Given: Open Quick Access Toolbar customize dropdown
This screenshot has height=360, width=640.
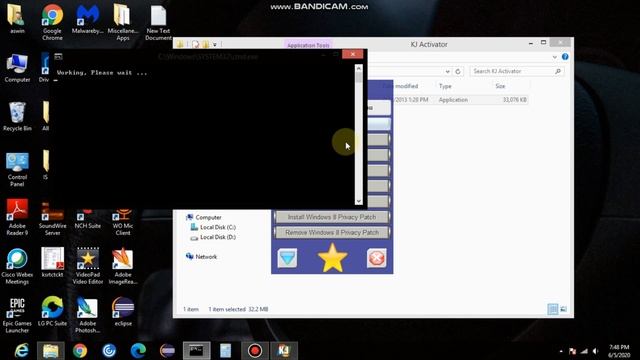Looking at the screenshot, I should 215,44.
